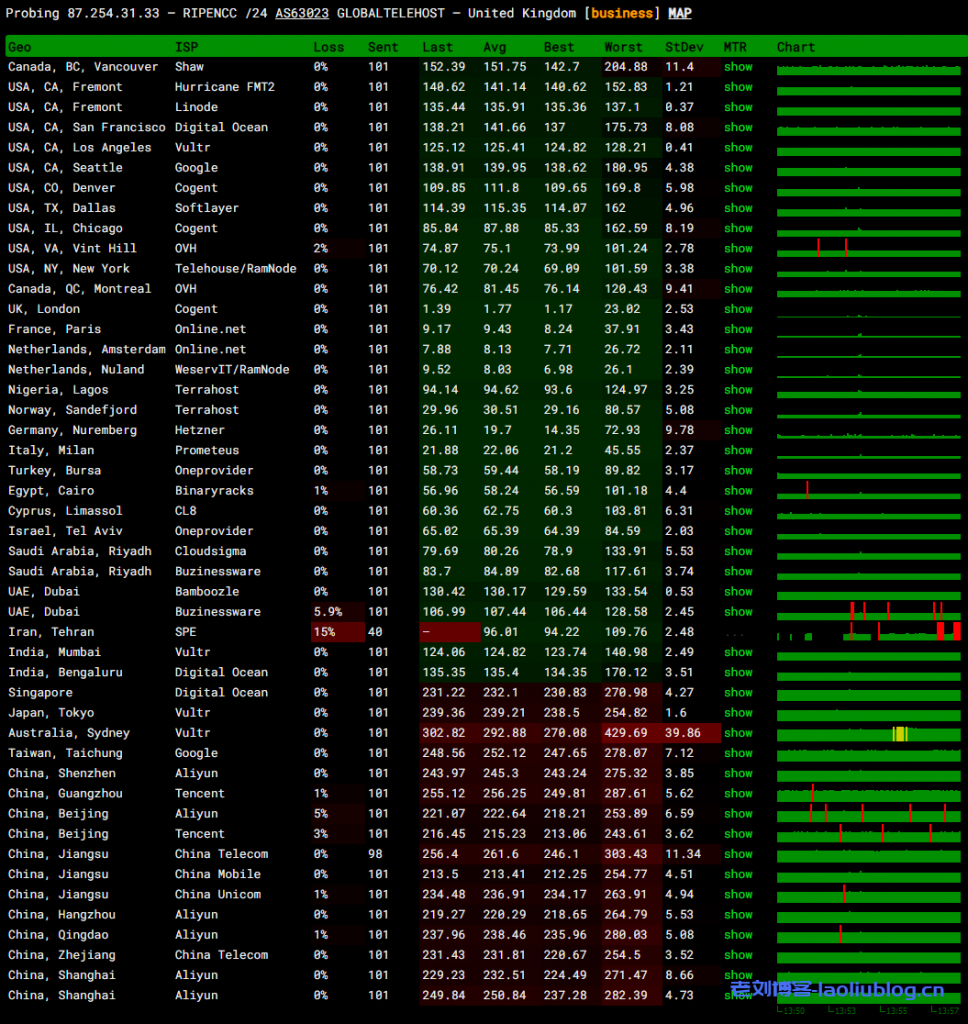
Task: Open the AS63023 link in header
Action: coord(302,14)
